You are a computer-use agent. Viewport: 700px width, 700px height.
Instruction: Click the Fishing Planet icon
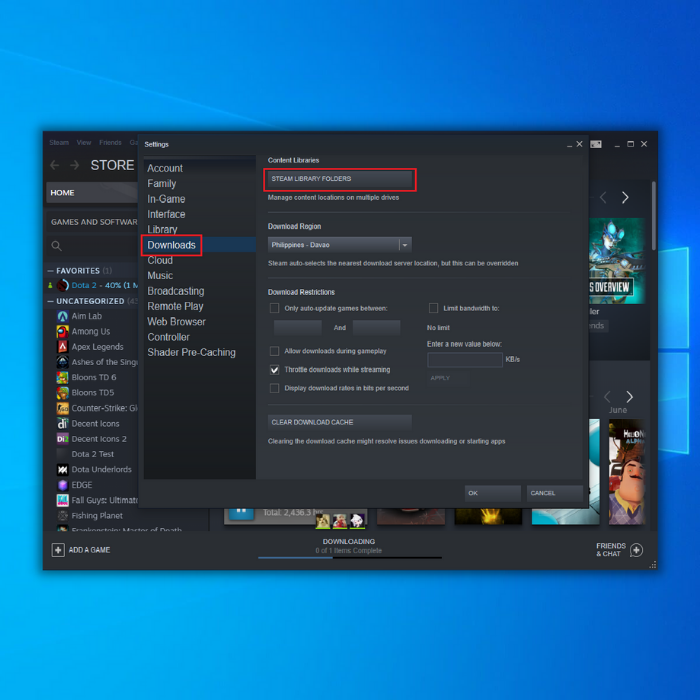(62, 516)
